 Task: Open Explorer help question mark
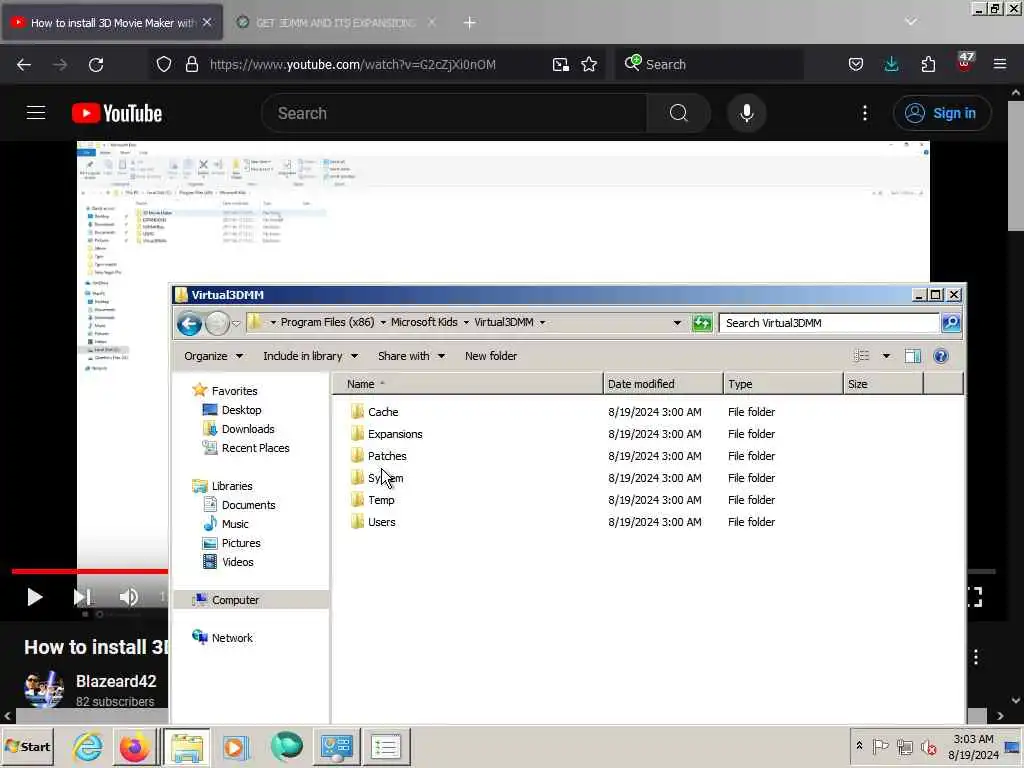[x=940, y=356]
